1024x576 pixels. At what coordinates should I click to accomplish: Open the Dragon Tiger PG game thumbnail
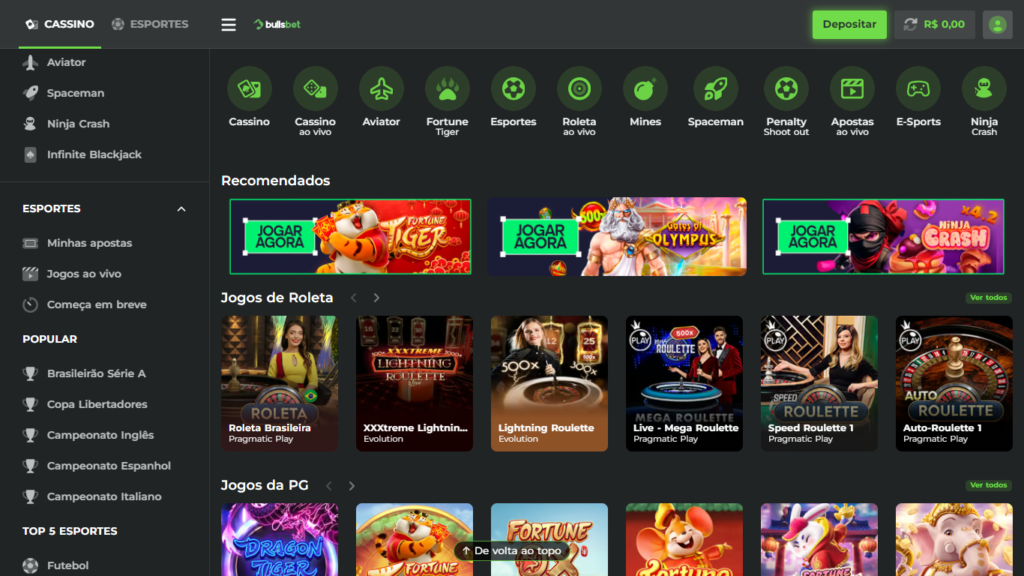tap(280, 539)
